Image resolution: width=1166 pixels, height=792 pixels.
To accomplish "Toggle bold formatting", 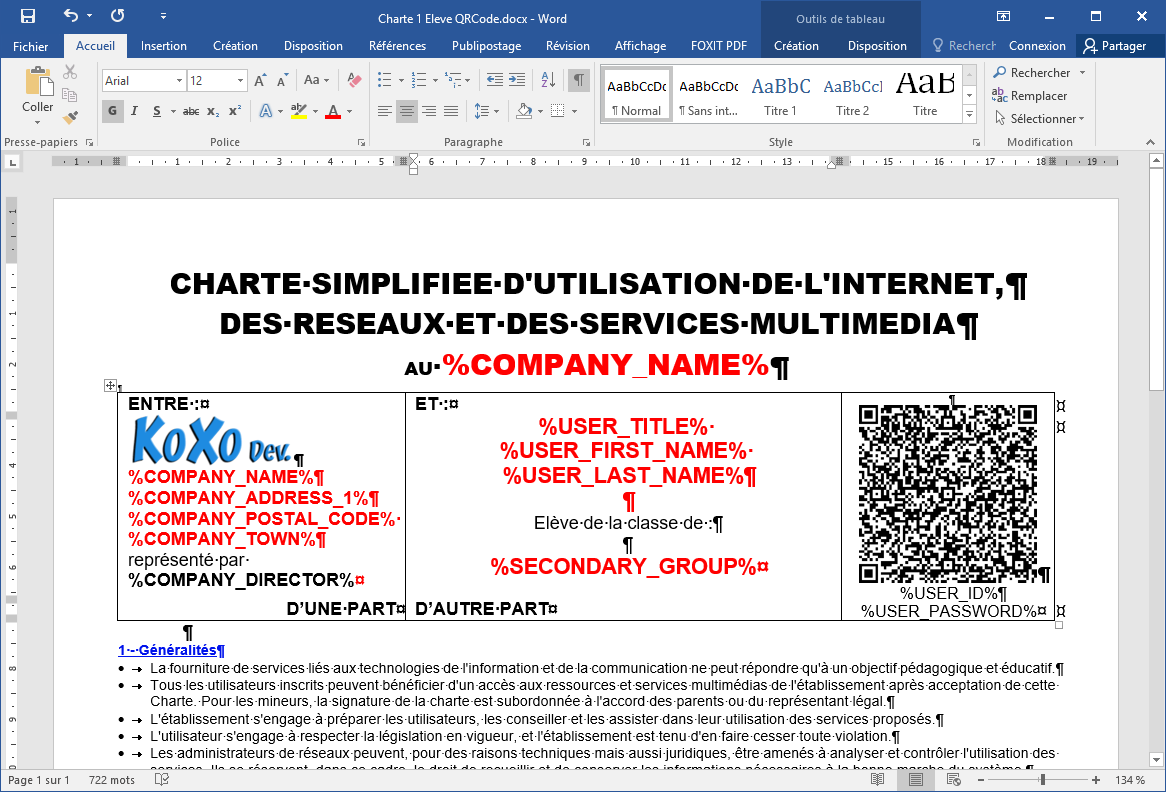I will pyautogui.click(x=112, y=112).
